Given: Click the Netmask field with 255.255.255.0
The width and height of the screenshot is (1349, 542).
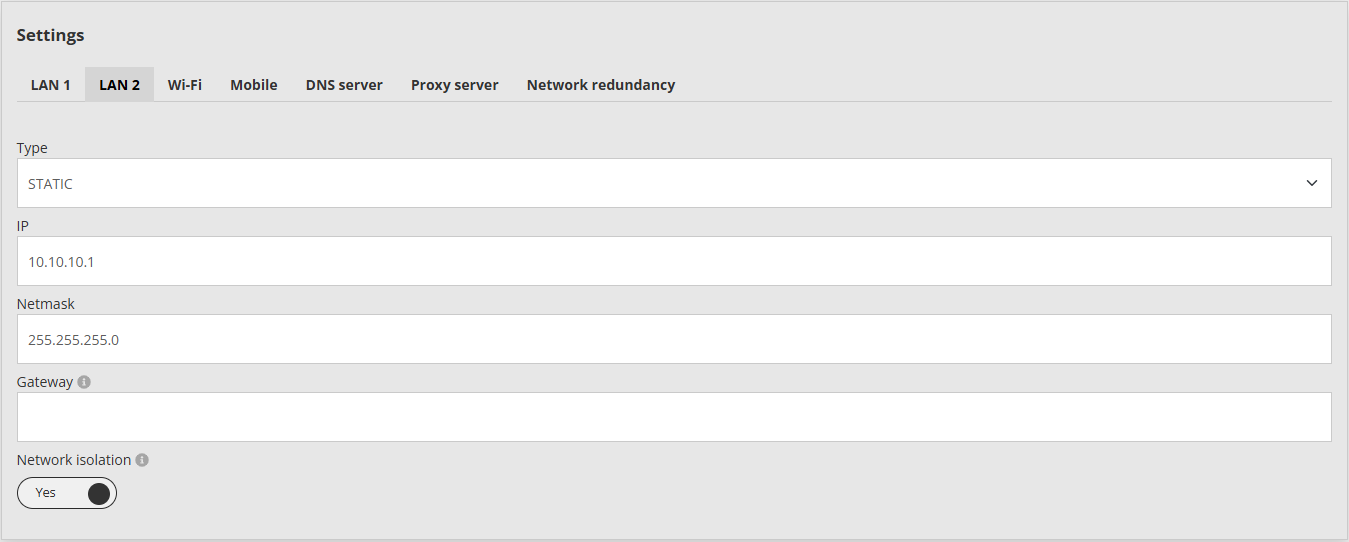Looking at the screenshot, I should (x=674, y=339).
